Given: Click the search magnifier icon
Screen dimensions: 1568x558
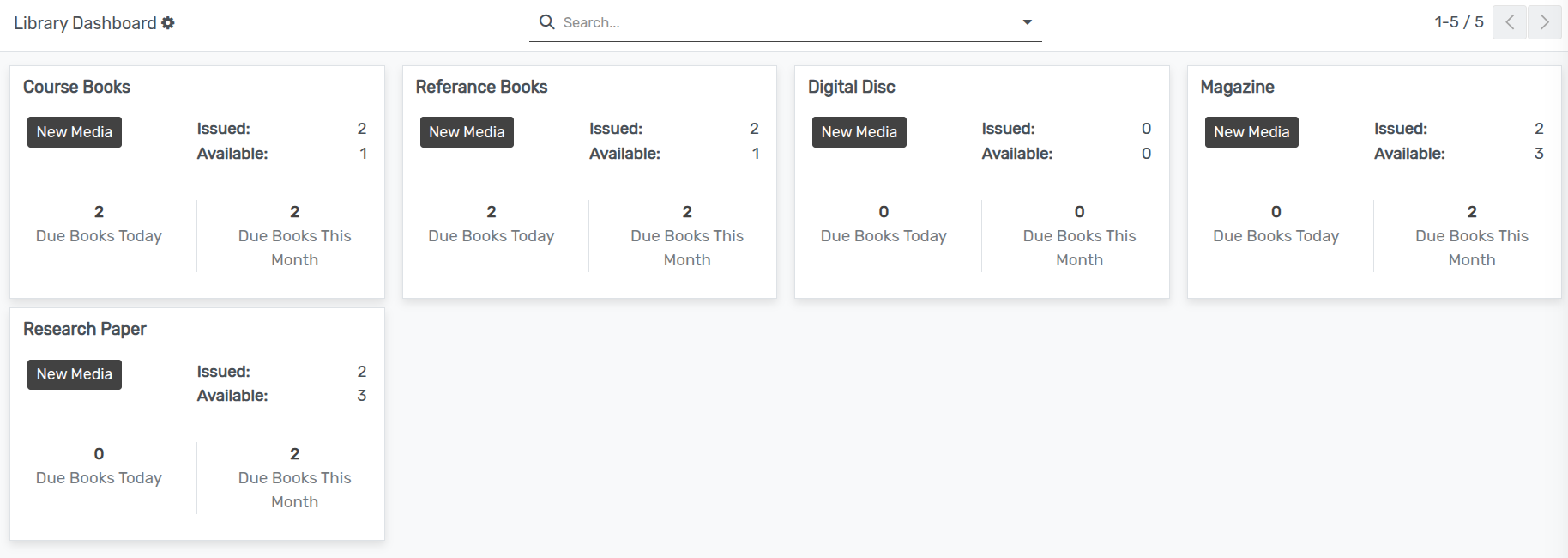Looking at the screenshot, I should (x=546, y=21).
